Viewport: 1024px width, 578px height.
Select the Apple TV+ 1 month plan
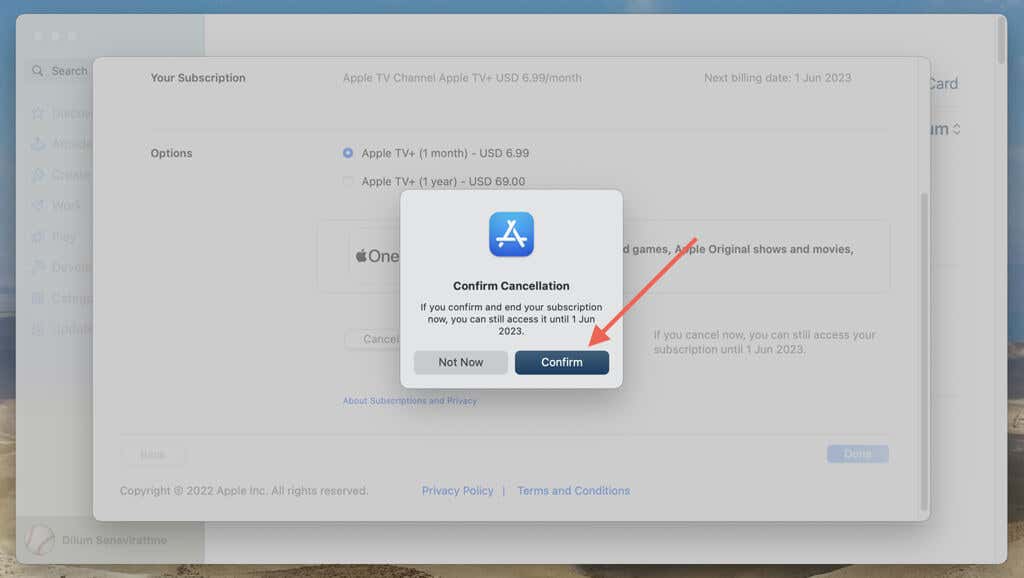tap(348, 153)
